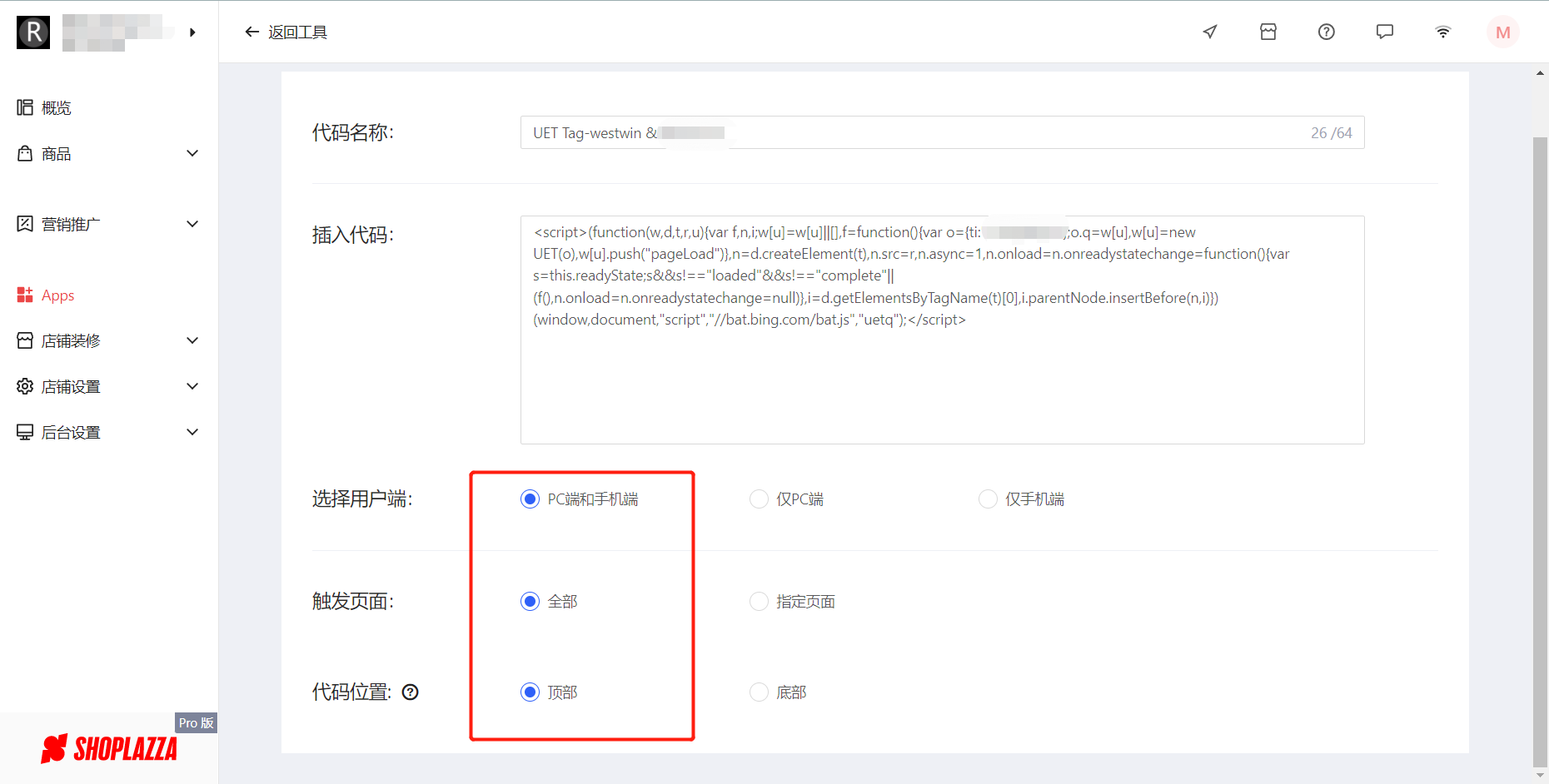Screen dimensions: 1549x784
Task: Expand the store switcher arrow
Action: (x=192, y=32)
